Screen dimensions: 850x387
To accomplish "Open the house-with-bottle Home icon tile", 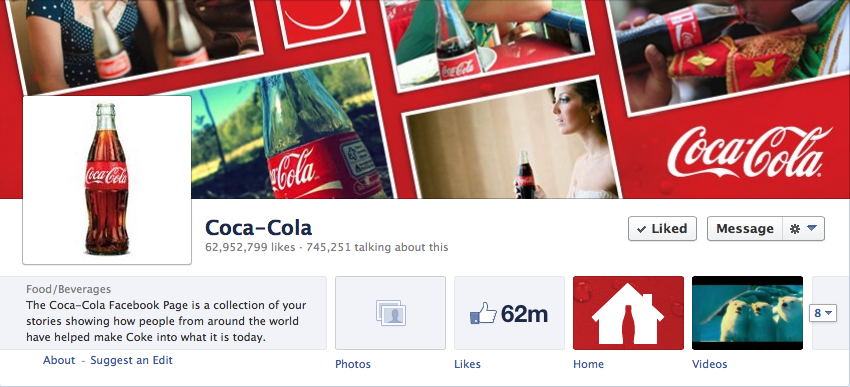I will pos(628,313).
